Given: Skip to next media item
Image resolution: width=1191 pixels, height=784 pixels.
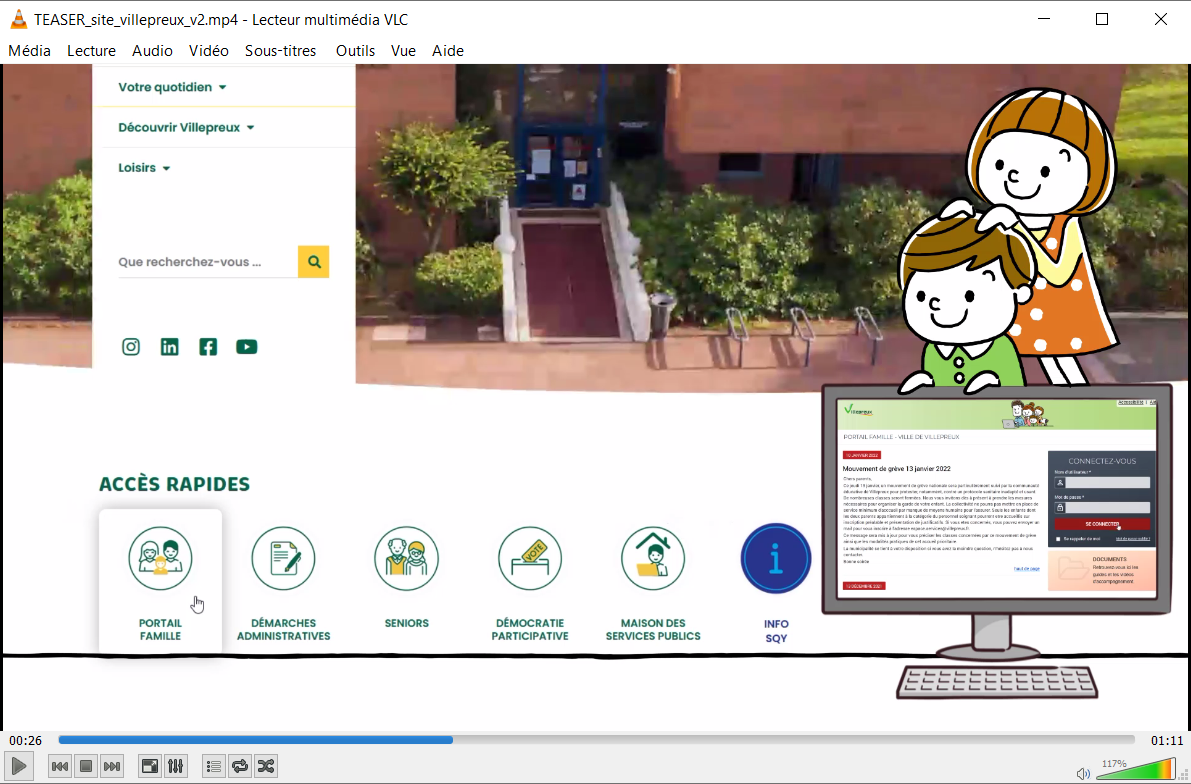Looking at the screenshot, I should 112,766.
